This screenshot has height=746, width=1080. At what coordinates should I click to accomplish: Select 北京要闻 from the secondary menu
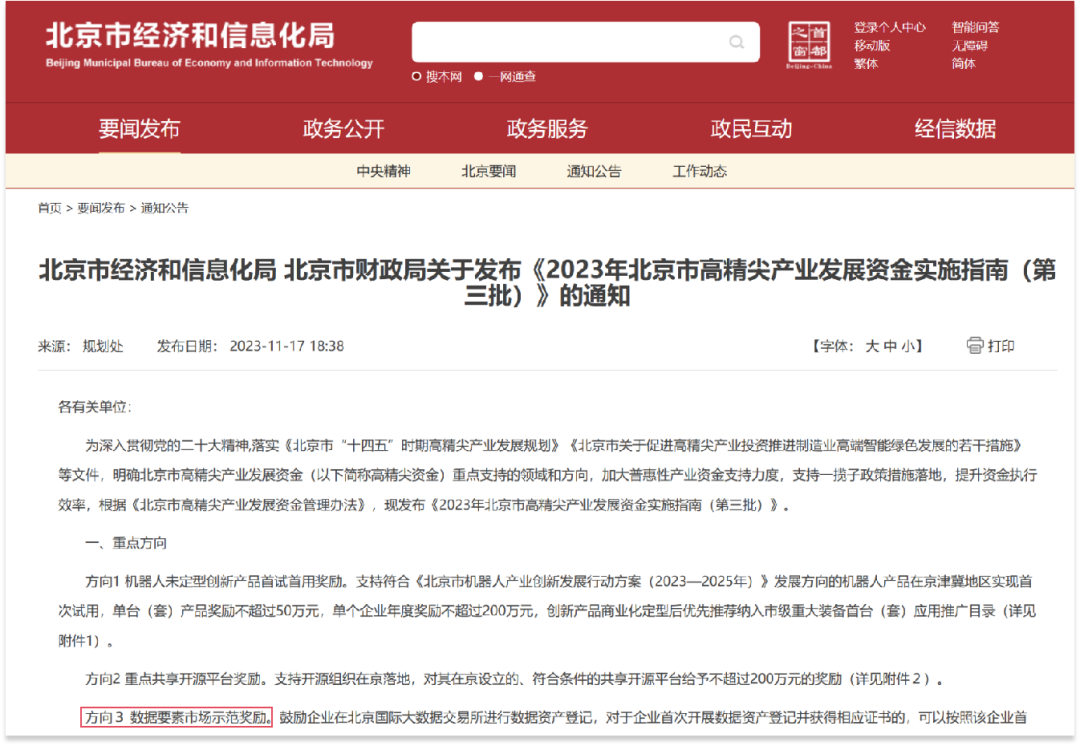pyautogui.click(x=488, y=171)
